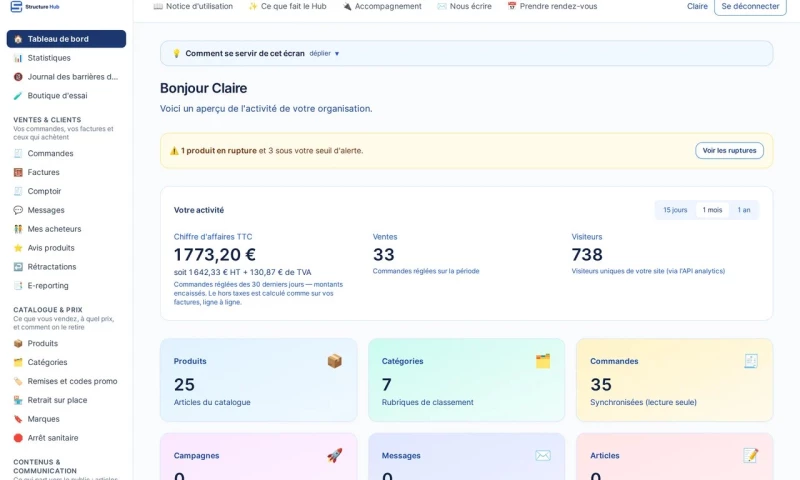Select the 15 jours period

tap(675, 210)
